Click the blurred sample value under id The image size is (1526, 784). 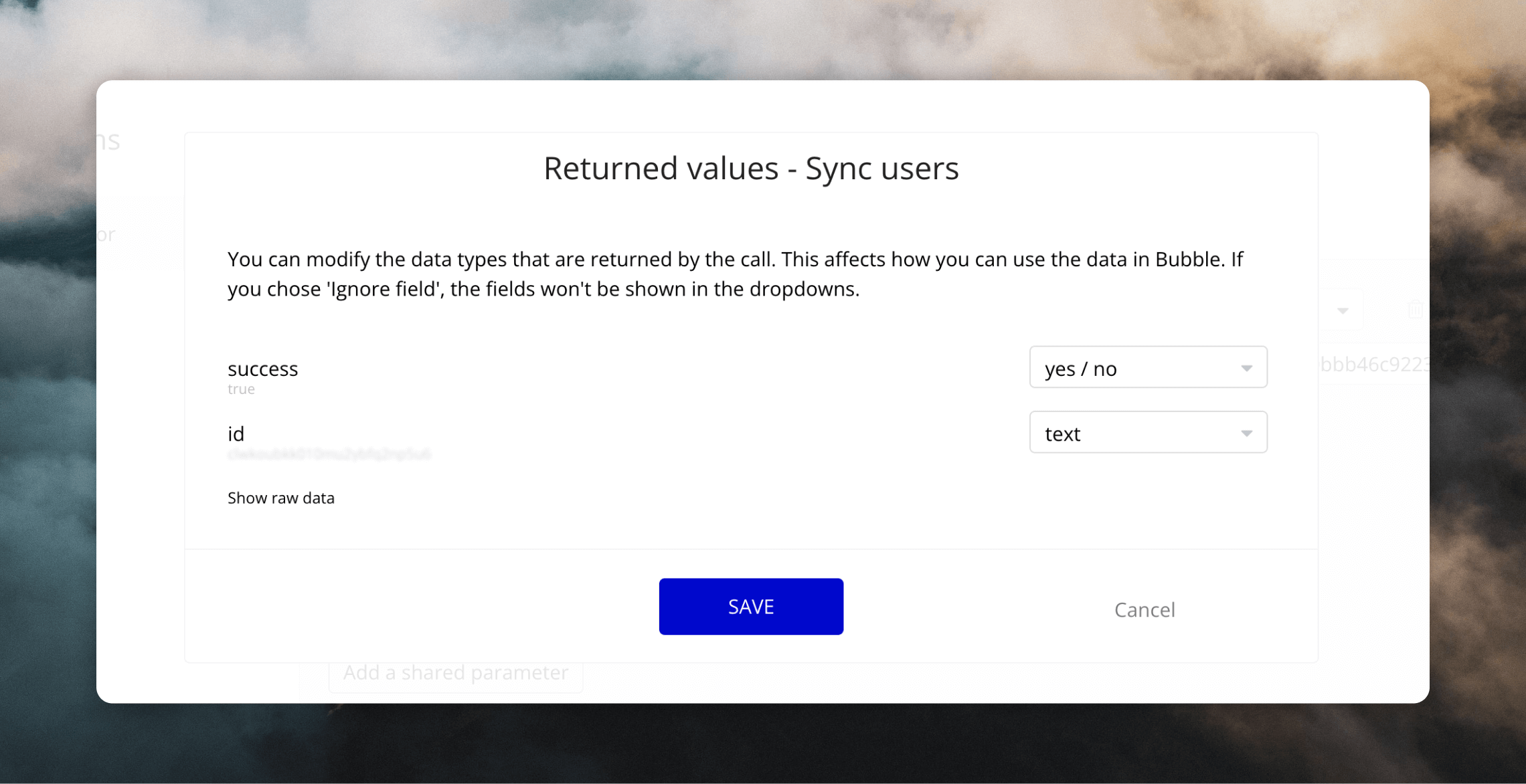329,455
